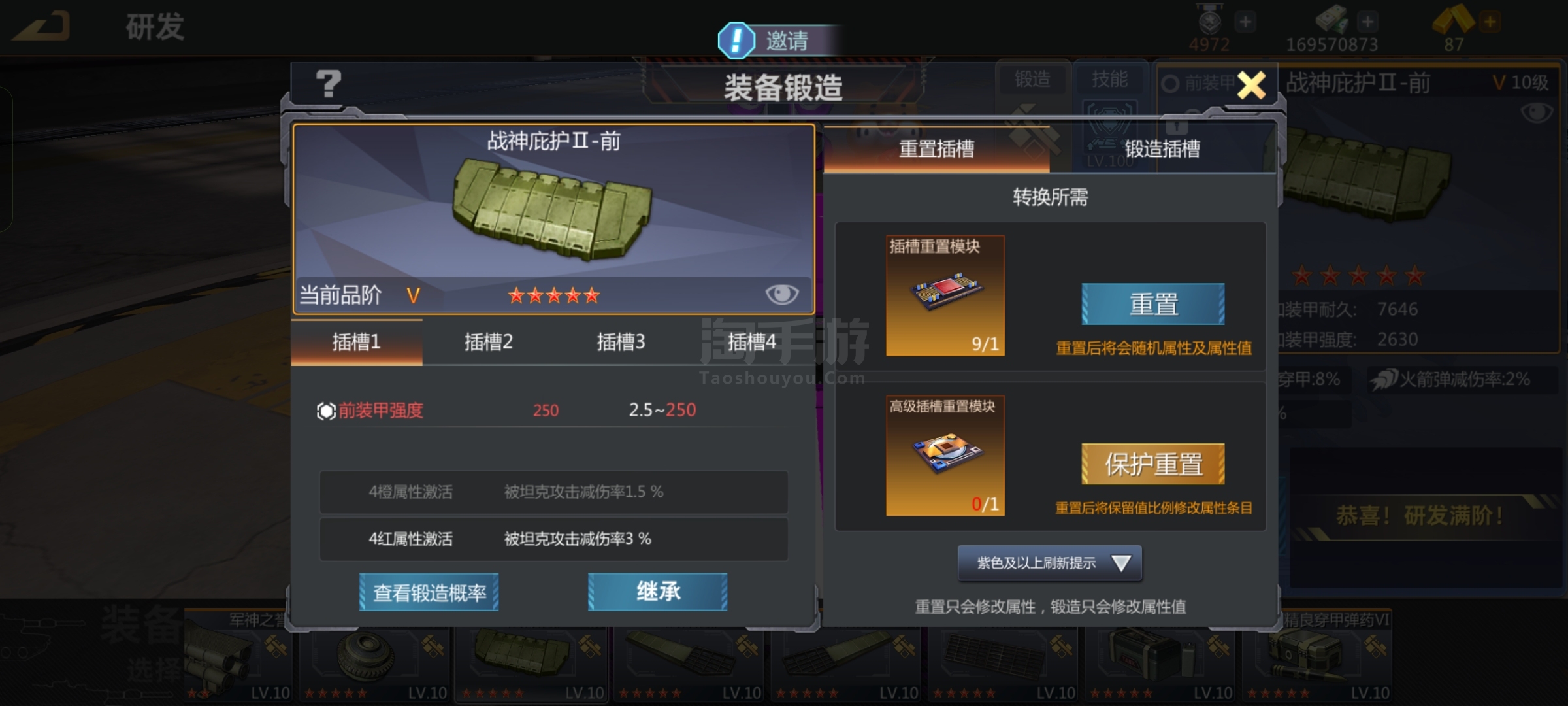The image size is (1568, 706).
Task: Click the back arrow next to 研发
Action: [42, 27]
